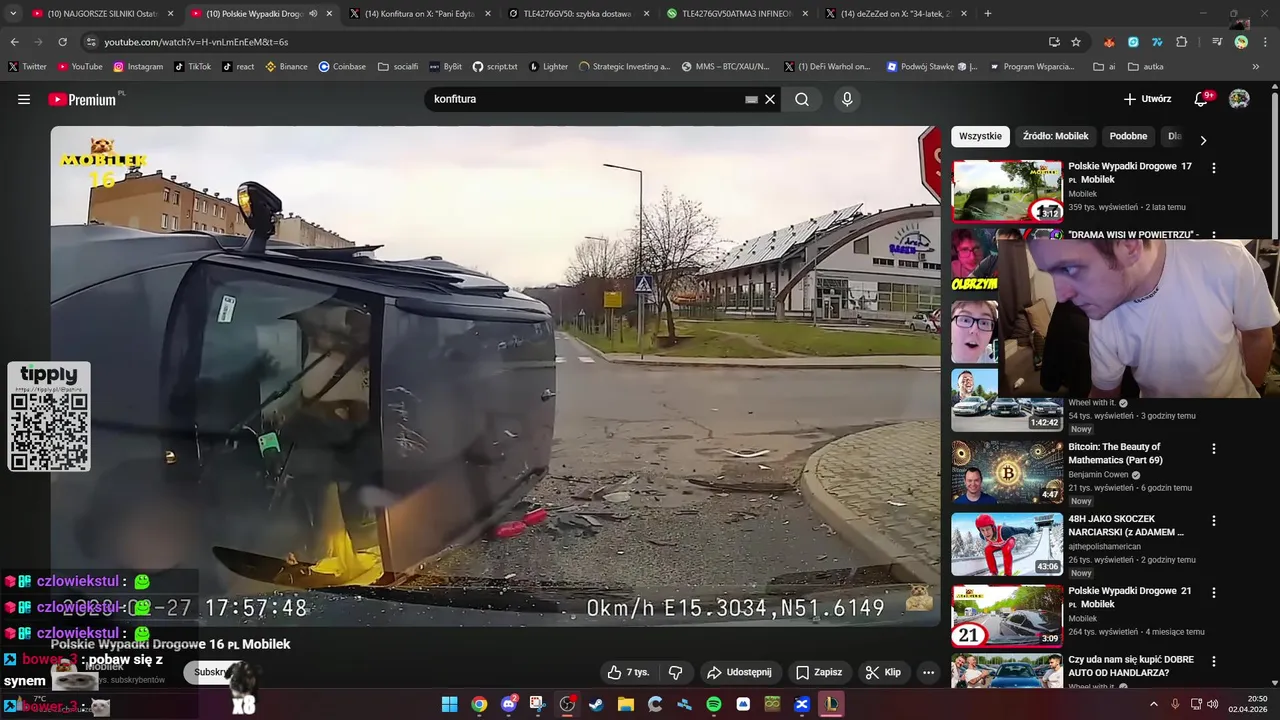Click the Klip clip button
Viewport: 1280px width, 720px height.
pyautogui.click(x=883, y=672)
